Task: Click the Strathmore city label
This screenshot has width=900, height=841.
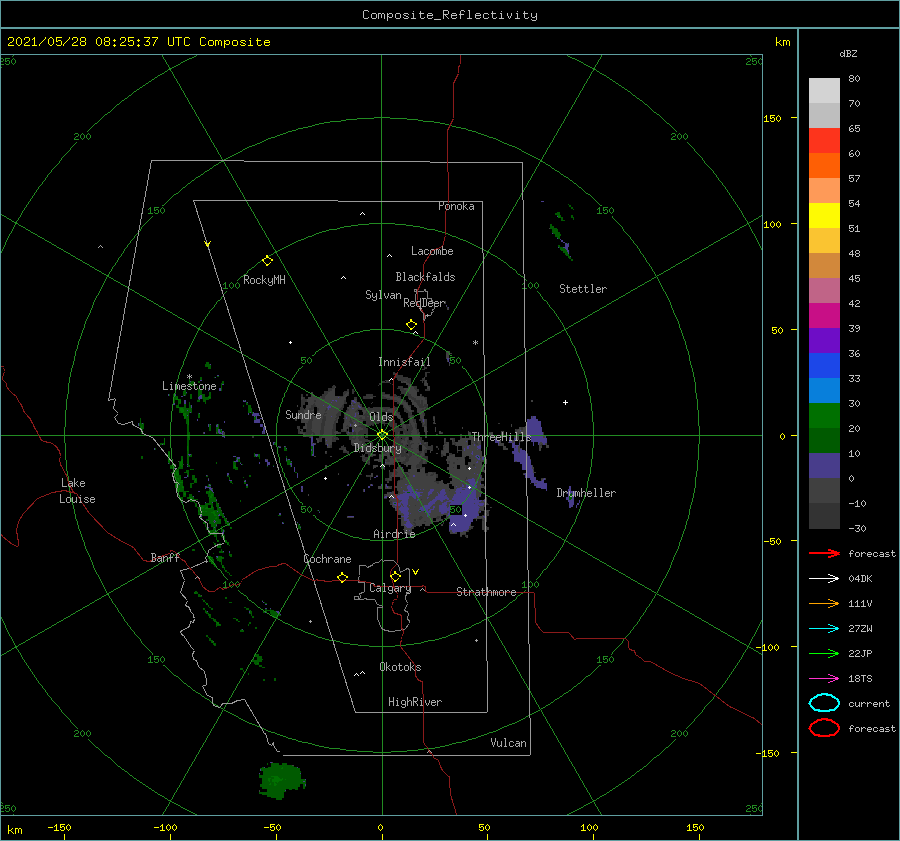Action: click(486, 592)
